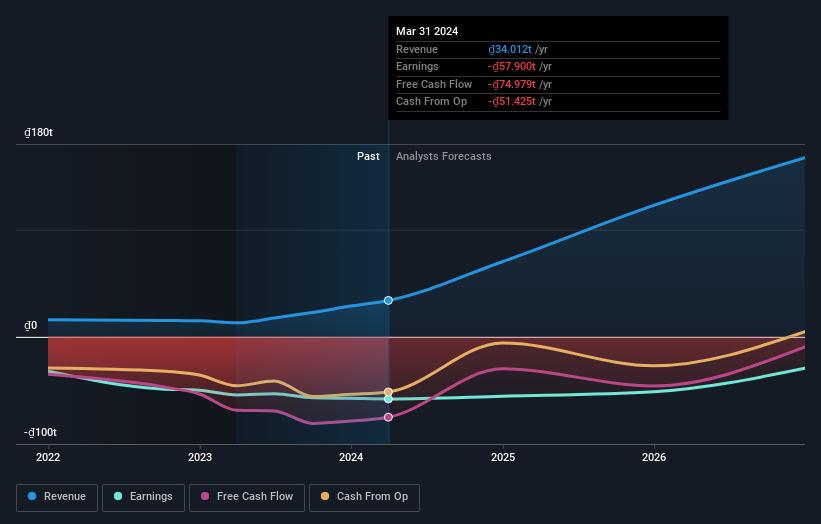Select the Revenue data point at Mar 2024

coord(388,300)
